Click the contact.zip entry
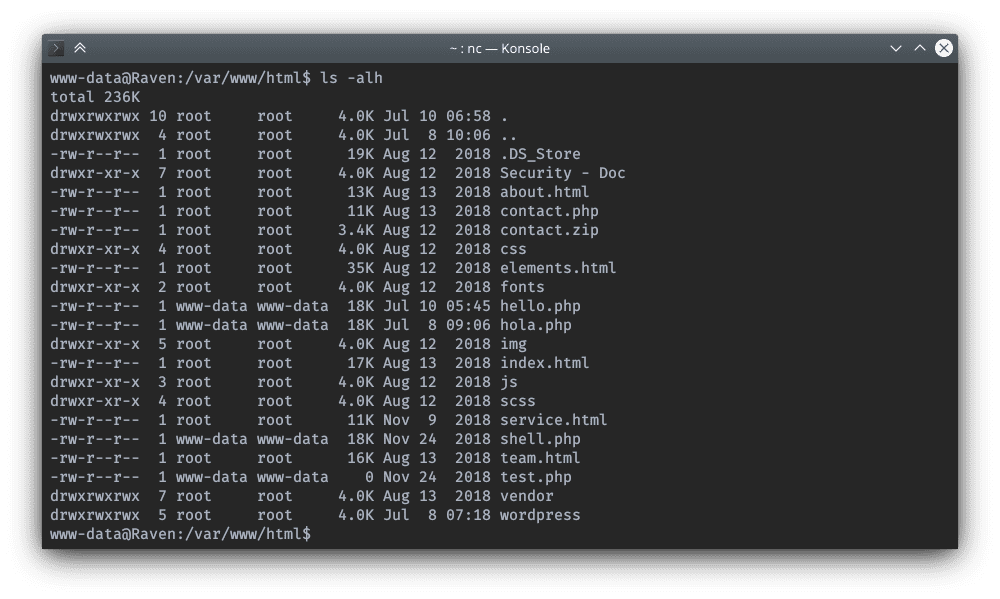Screen dimensions: 1000x599 pos(549,230)
